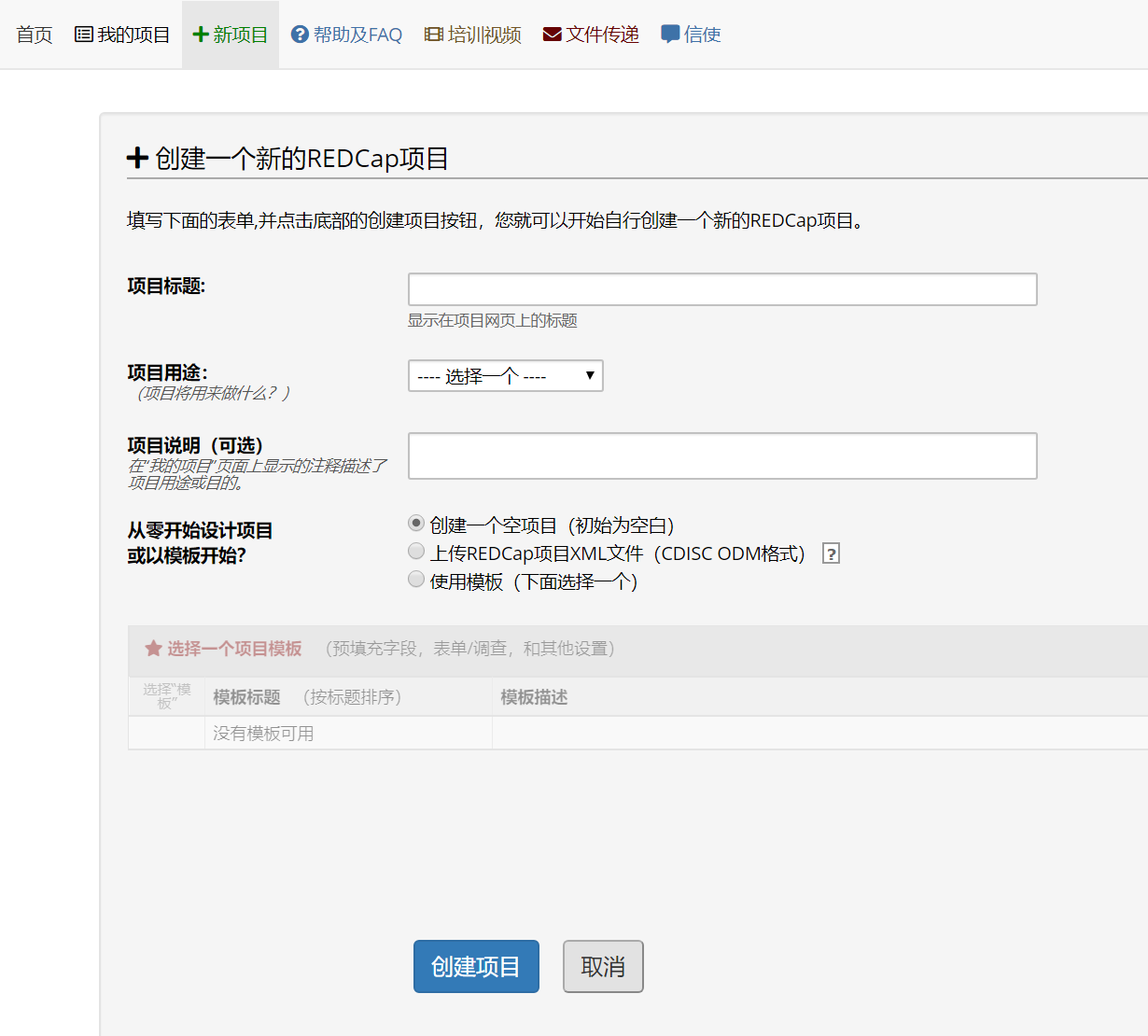The image size is (1148, 1036).
Task: Open the 首页 home link
Action: (35, 35)
